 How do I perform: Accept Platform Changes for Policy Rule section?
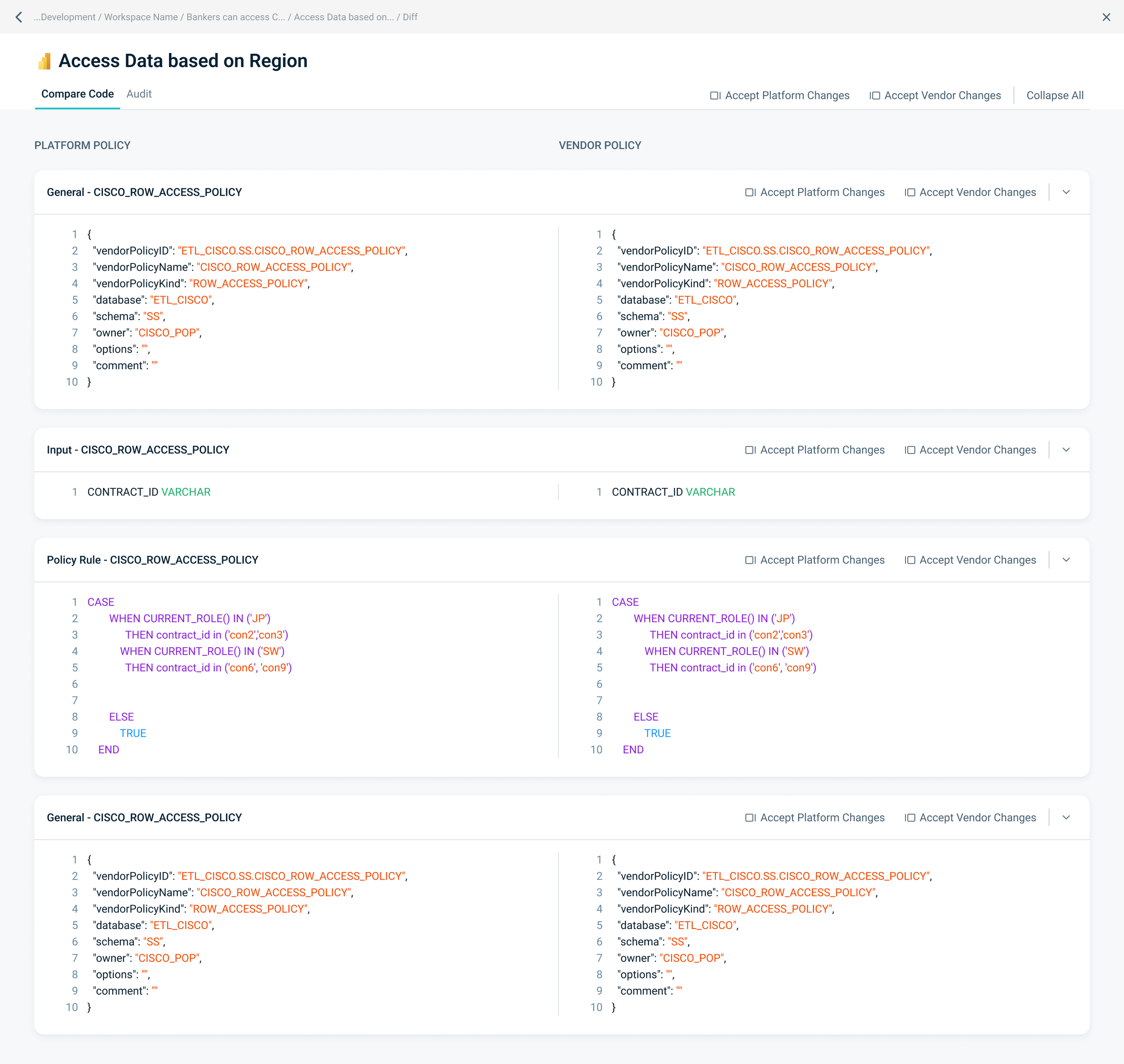[x=822, y=560]
